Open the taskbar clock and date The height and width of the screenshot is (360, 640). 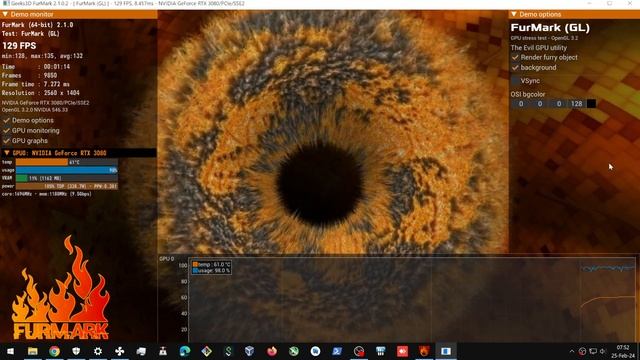[x=623, y=351]
